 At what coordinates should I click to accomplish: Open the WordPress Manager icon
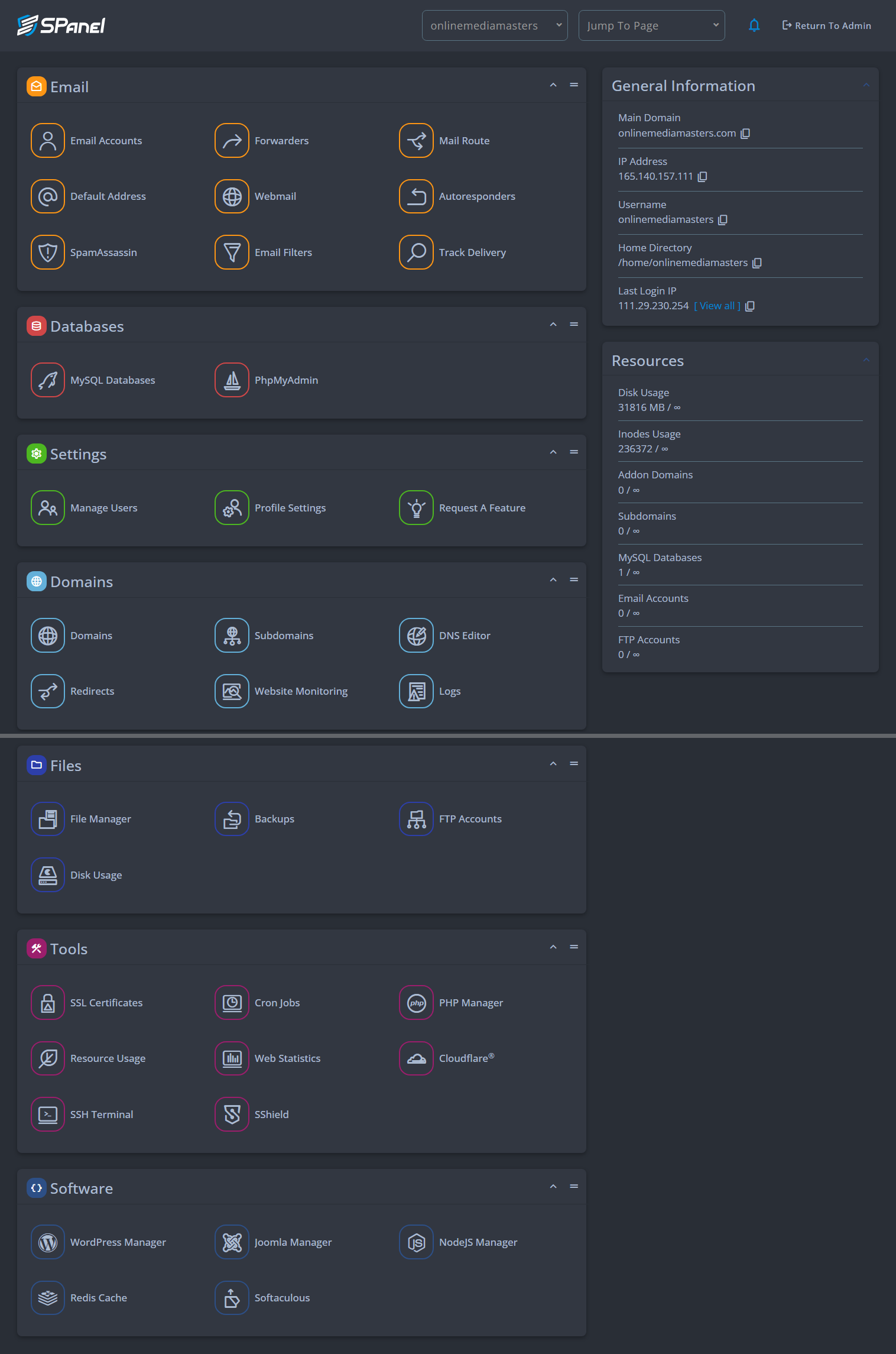47,1242
